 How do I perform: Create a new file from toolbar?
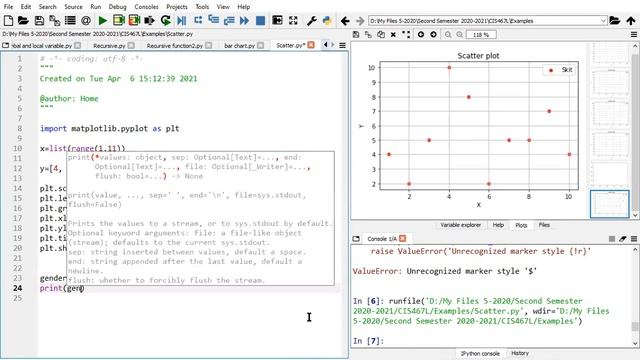point(8,20)
